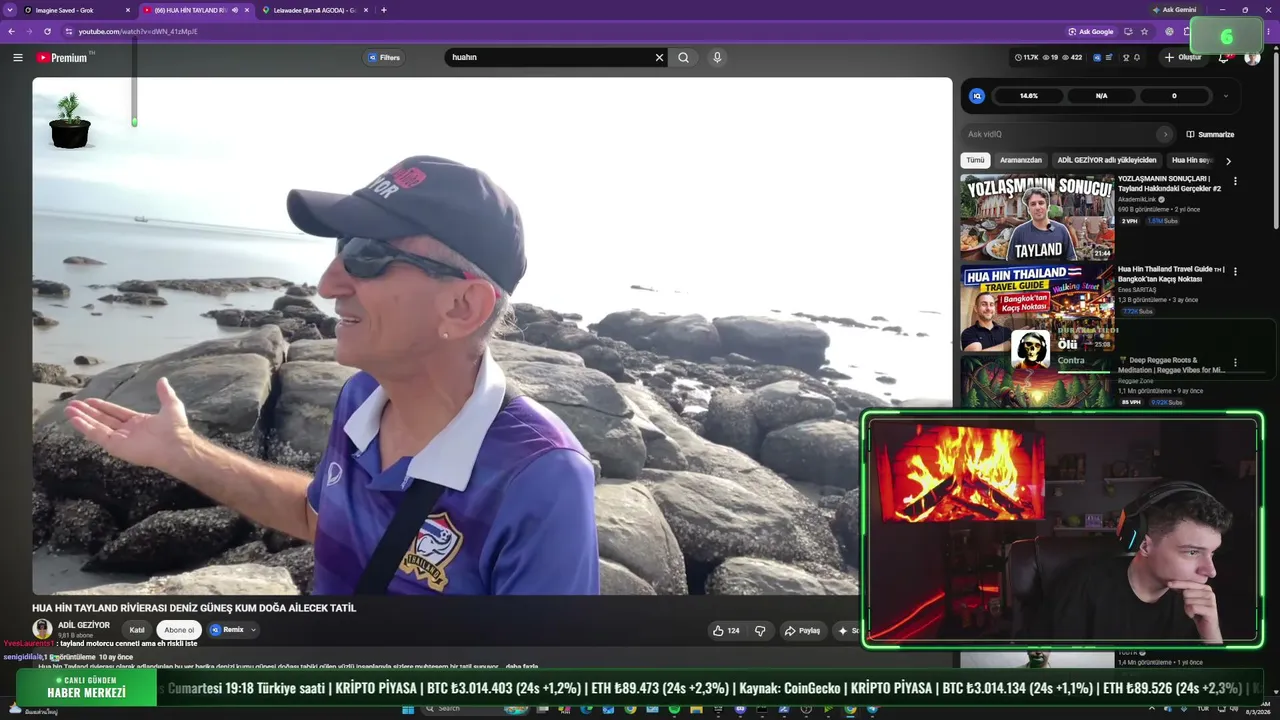Open the vidIQ logo in the stats bar

tap(977, 96)
